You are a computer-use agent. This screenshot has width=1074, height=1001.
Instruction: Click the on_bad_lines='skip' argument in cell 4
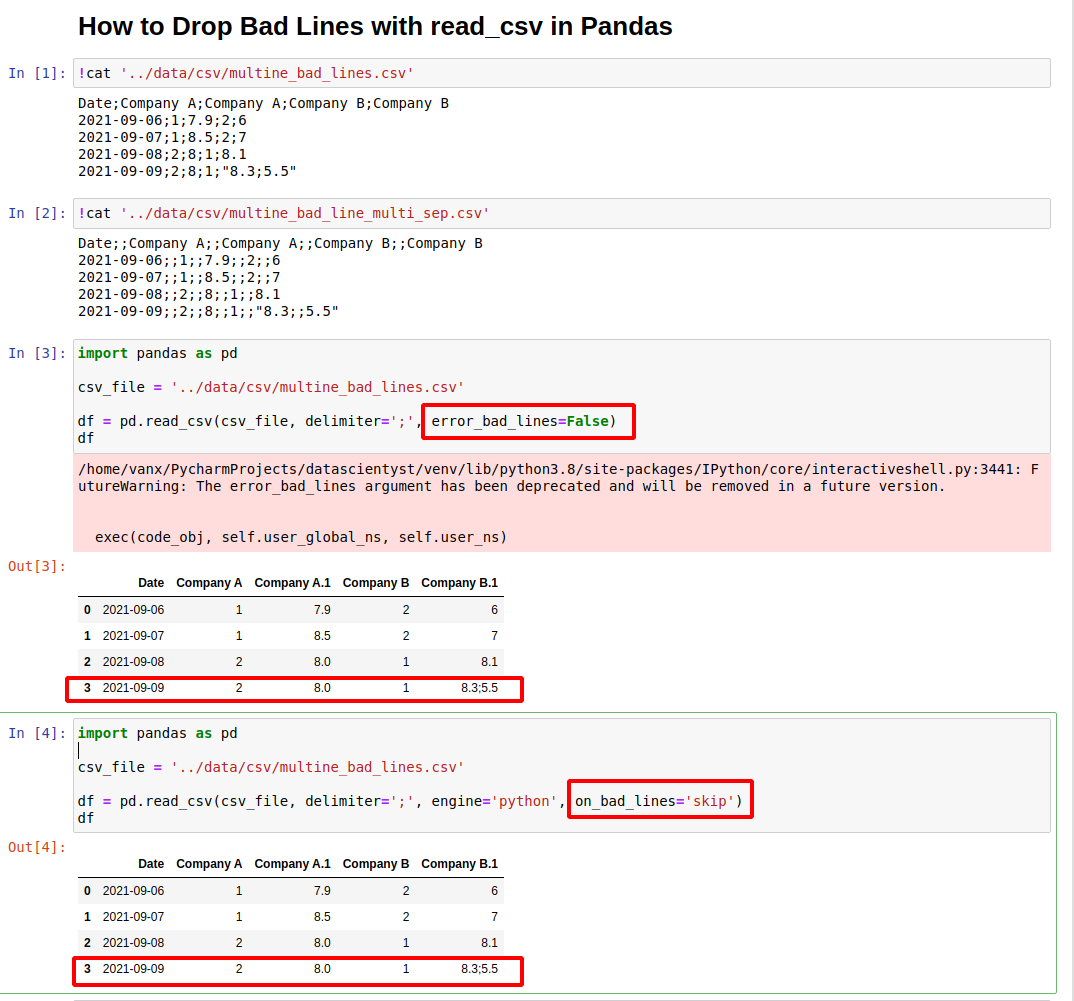click(x=660, y=801)
